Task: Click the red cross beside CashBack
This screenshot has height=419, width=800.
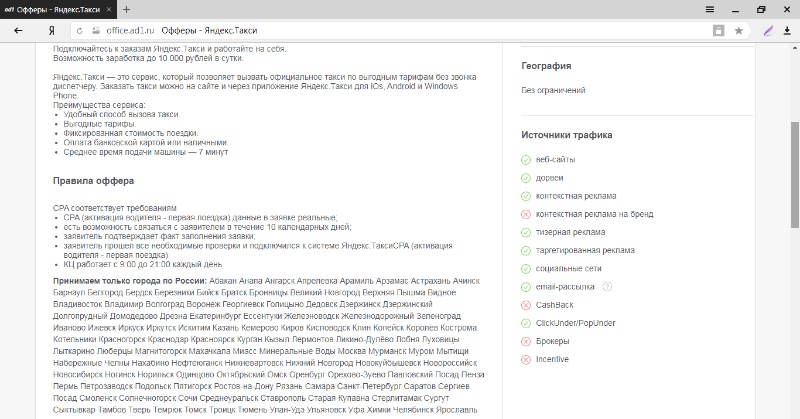Action: coord(526,305)
